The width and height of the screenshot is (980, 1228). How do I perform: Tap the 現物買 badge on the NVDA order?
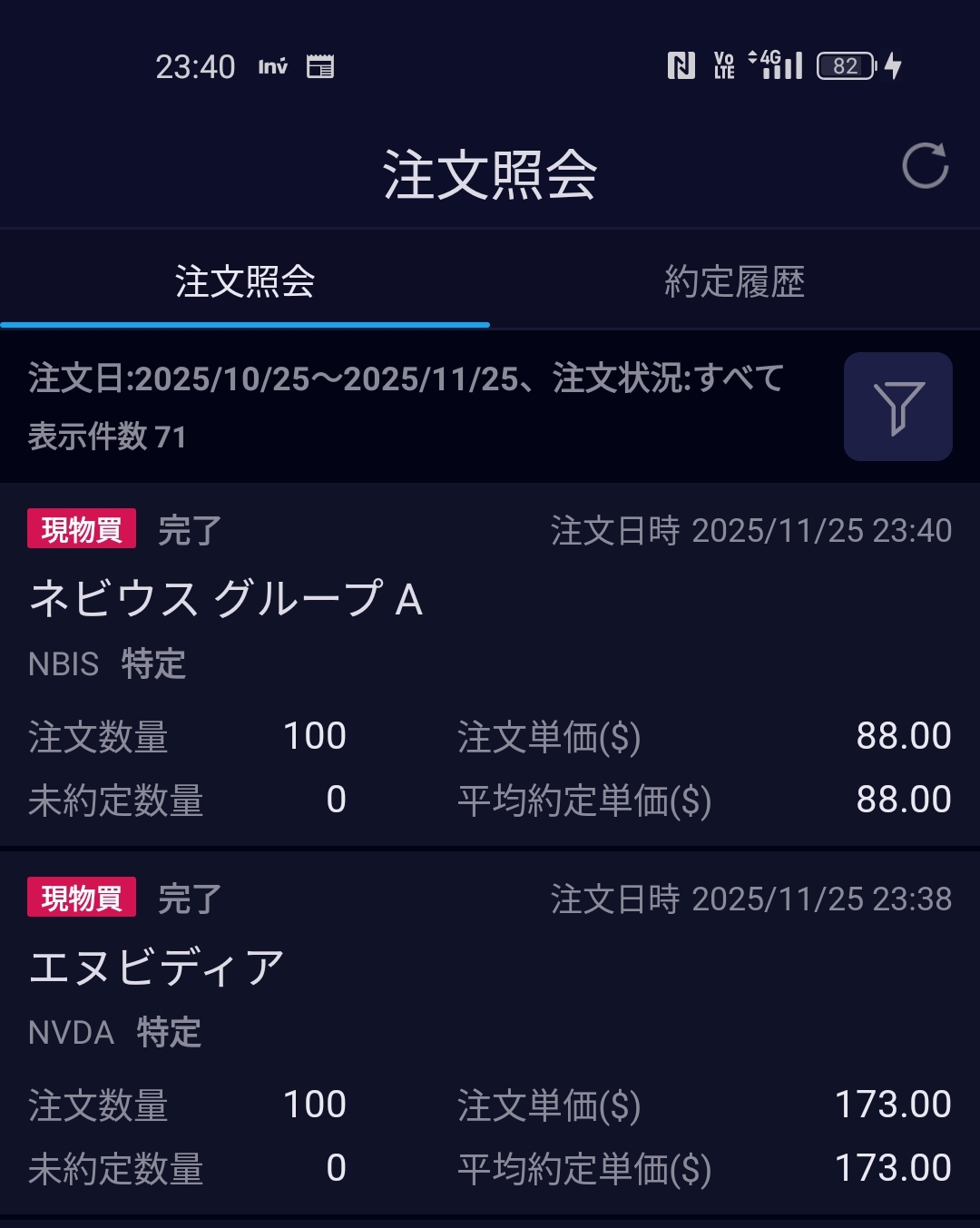pos(82,898)
